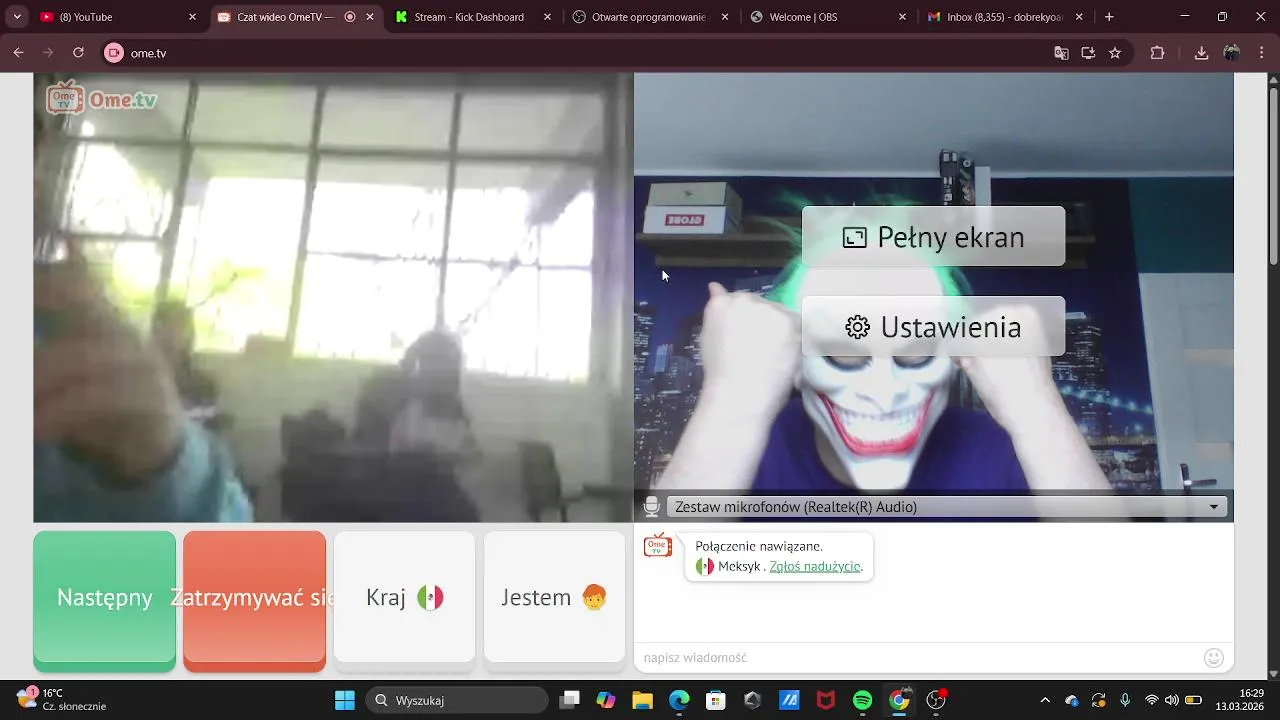Open Chrome extensions puzzle icon
Screen dimensions: 1280x720
click(1158, 53)
